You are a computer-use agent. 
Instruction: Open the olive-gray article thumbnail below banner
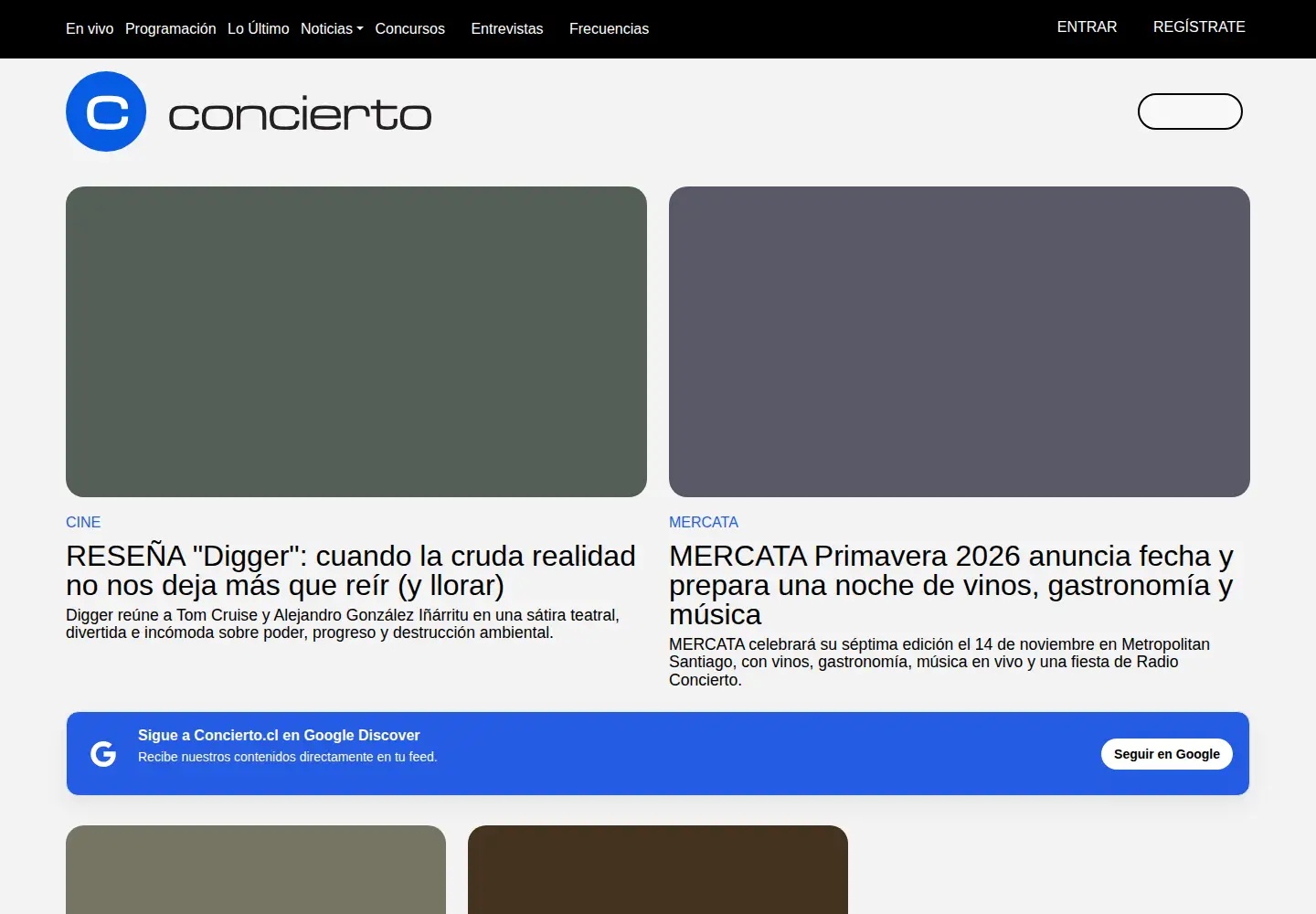256,869
